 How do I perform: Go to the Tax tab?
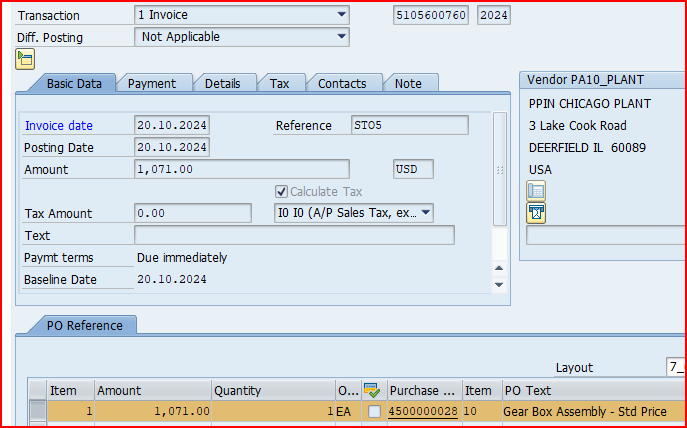pyautogui.click(x=280, y=84)
